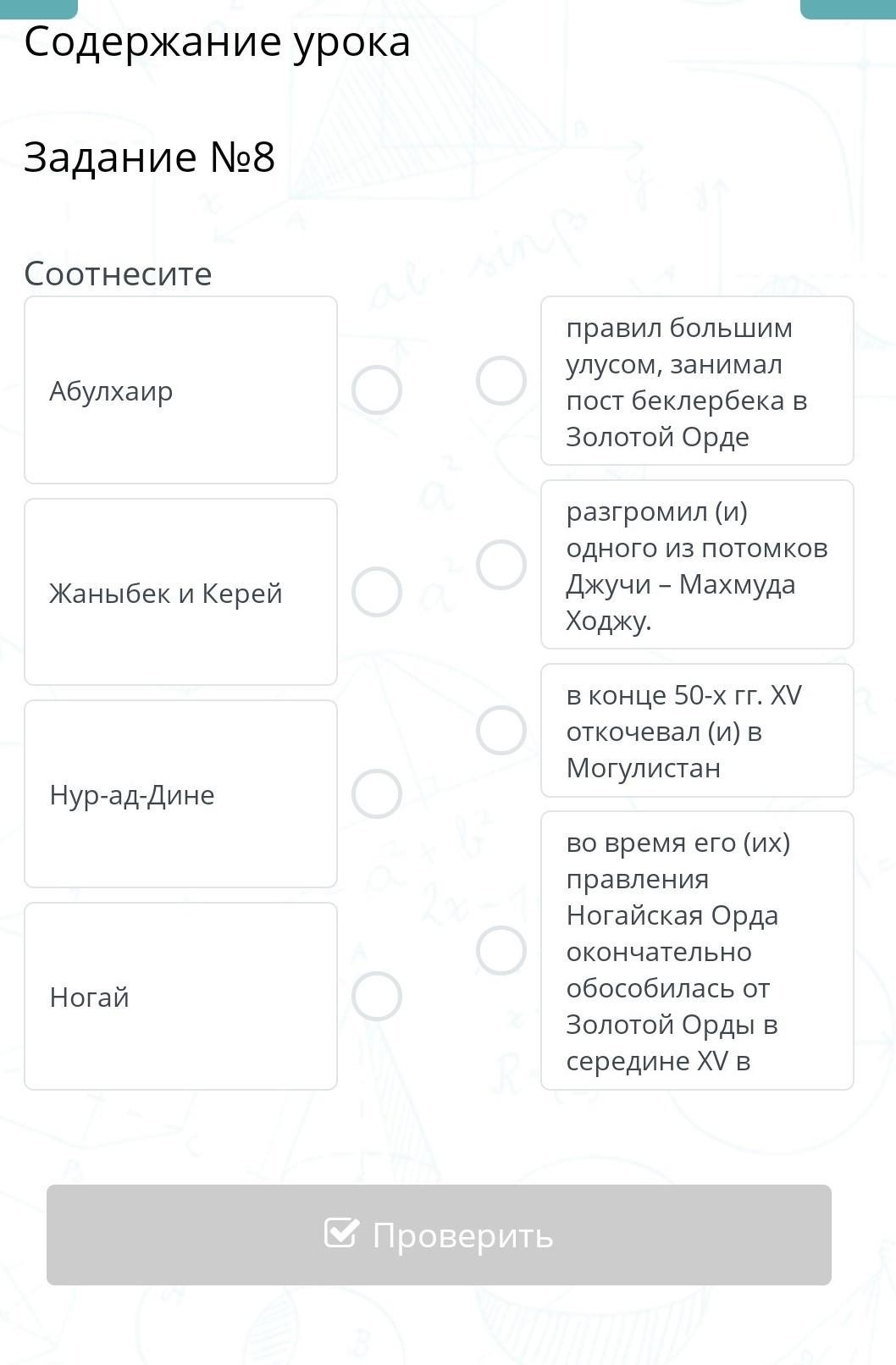Select circle beside откочевал в Могулистан answer
896x1365 pixels.
(501, 731)
